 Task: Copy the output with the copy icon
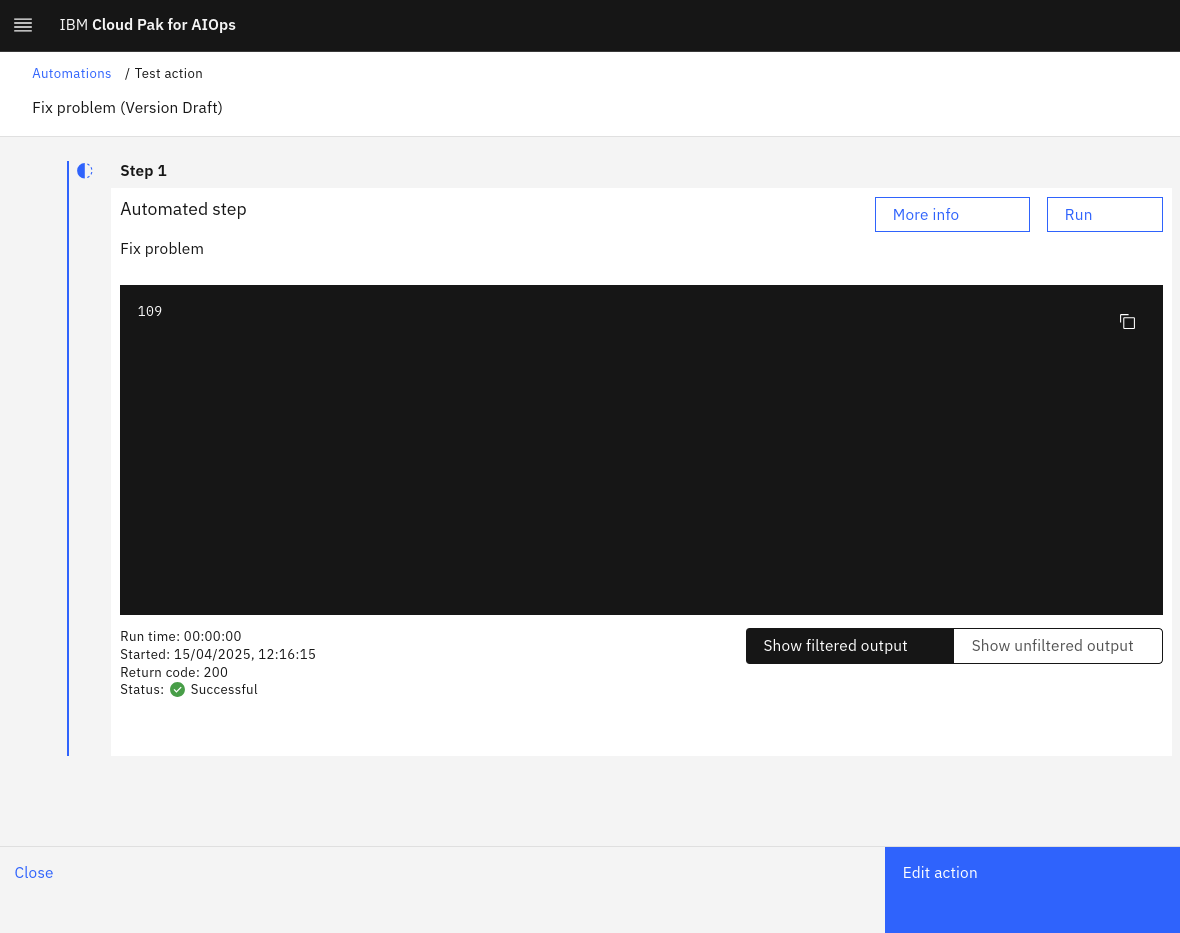click(x=1127, y=322)
